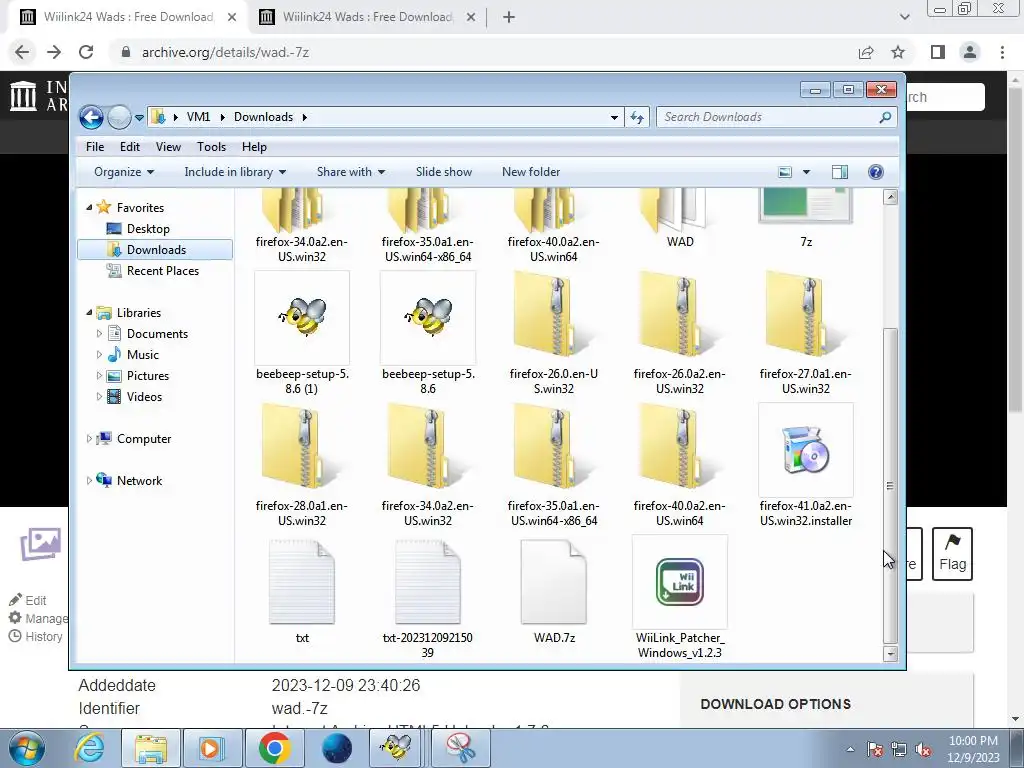Click the Chrome address bar URL
Image resolution: width=1024 pixels, height=768 pixels.
[225, 52]
